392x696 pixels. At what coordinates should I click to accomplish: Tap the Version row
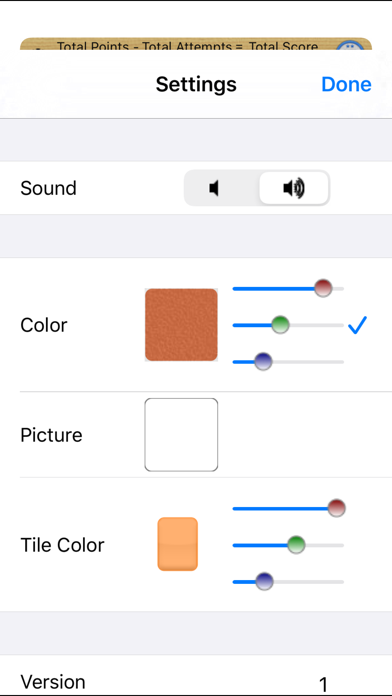[x=196, y=676]
